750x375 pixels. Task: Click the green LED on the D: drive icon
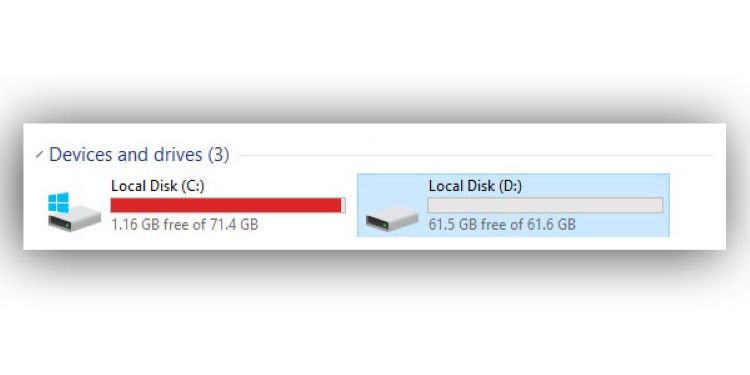coord(385,224)
